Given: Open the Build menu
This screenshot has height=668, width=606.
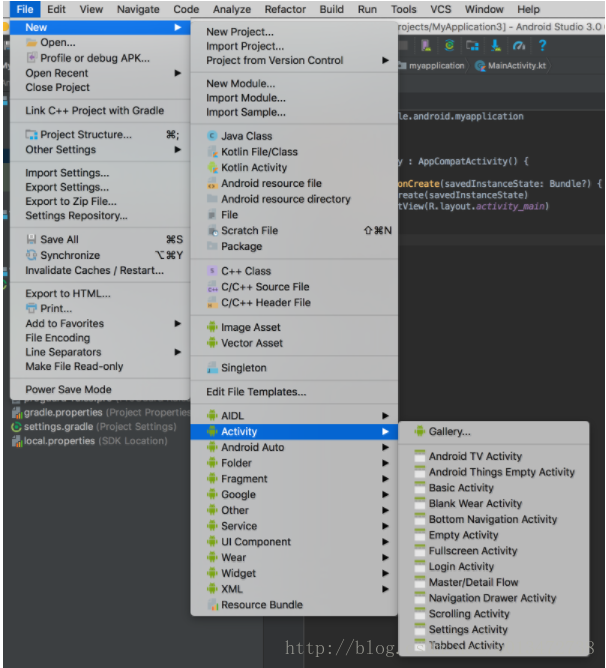Looking at the screenshot, I should 332,9.
